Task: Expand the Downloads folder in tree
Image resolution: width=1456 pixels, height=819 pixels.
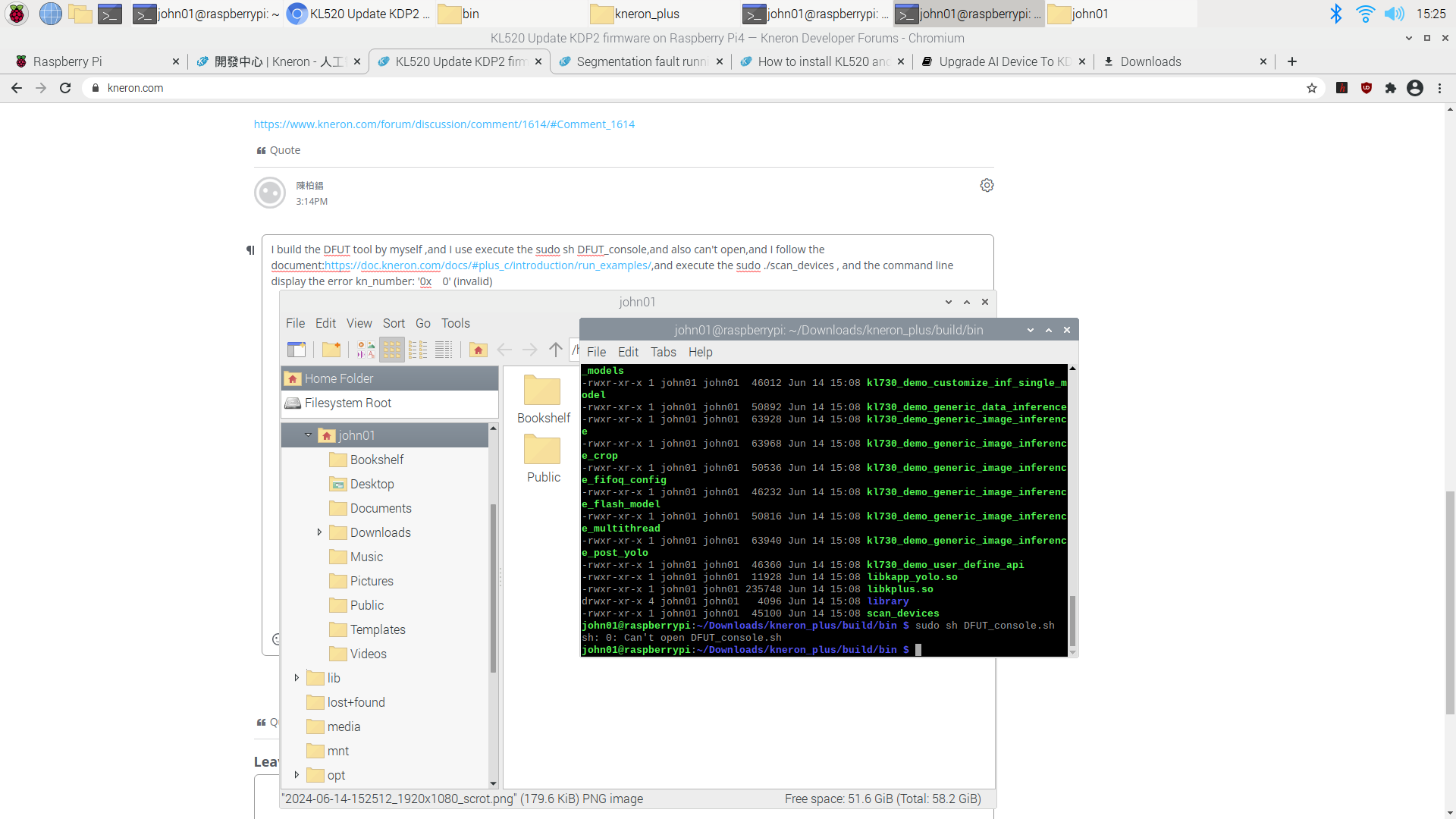Action: point(319,532)
